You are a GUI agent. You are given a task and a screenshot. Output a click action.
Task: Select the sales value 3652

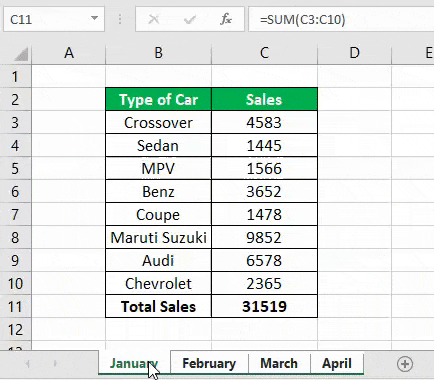(264, 191)
